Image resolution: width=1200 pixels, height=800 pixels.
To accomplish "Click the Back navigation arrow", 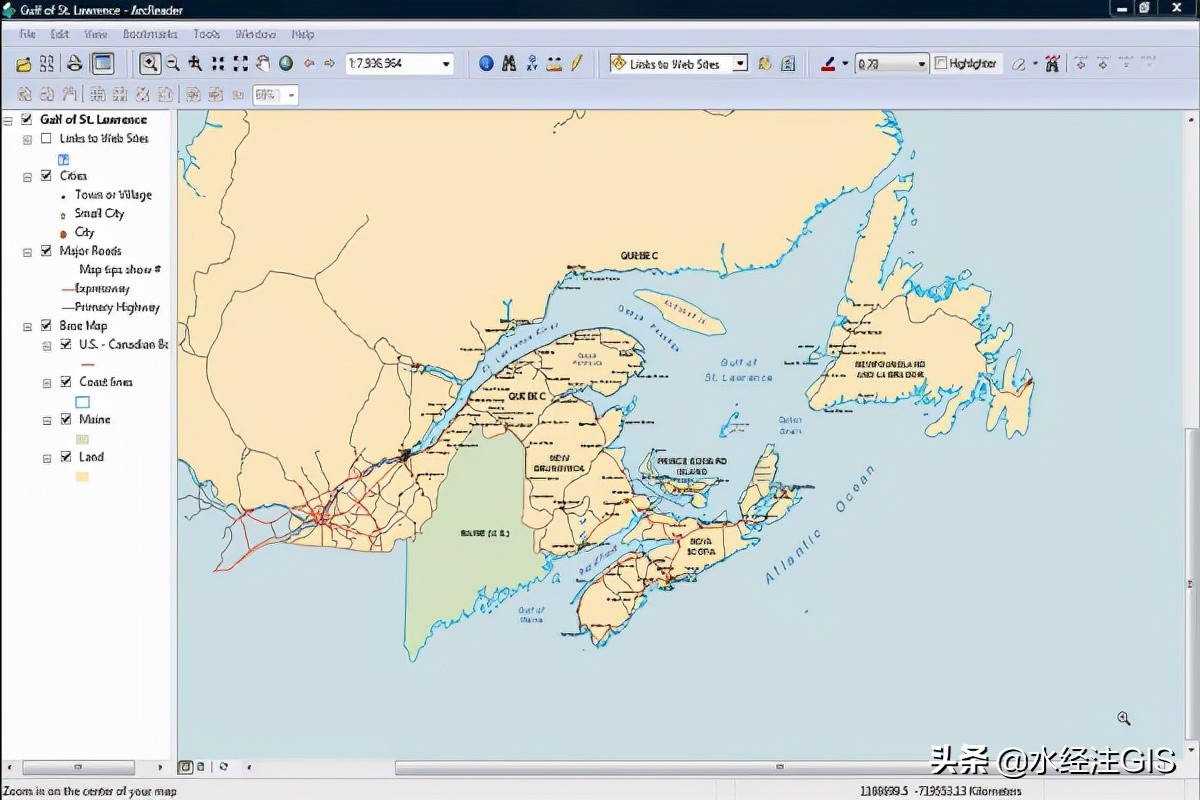I will coord(310,63).
